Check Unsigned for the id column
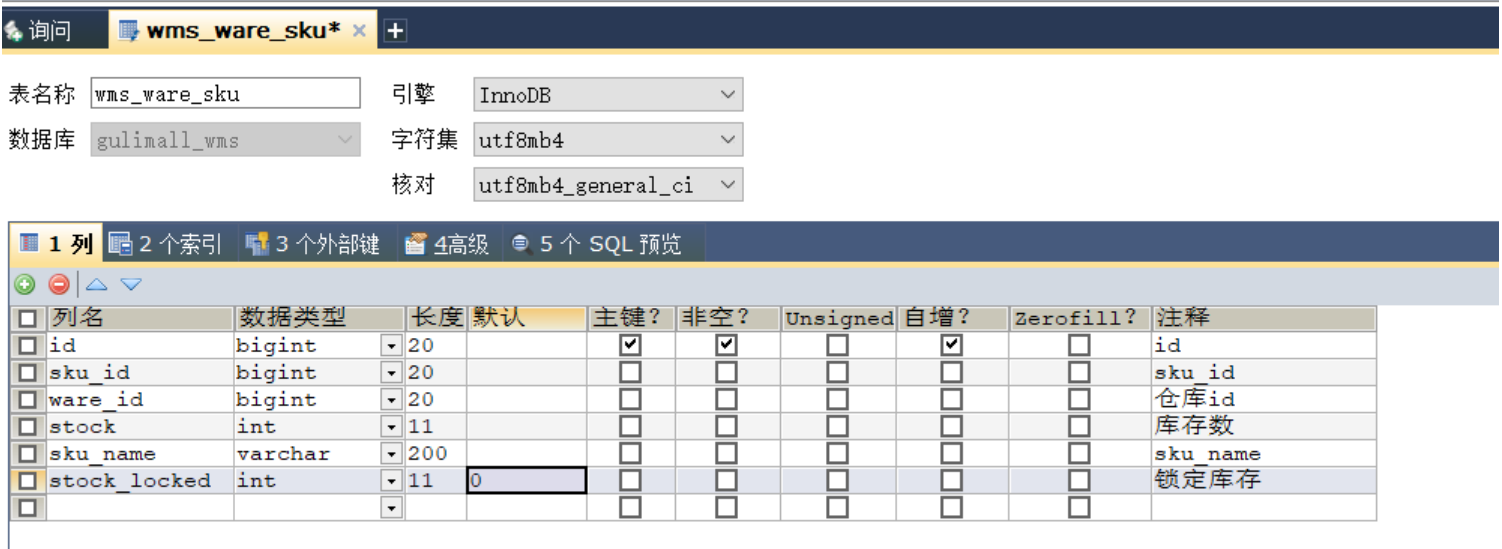The width and height of the screenshot is (1502, 549). coord(838,345)
